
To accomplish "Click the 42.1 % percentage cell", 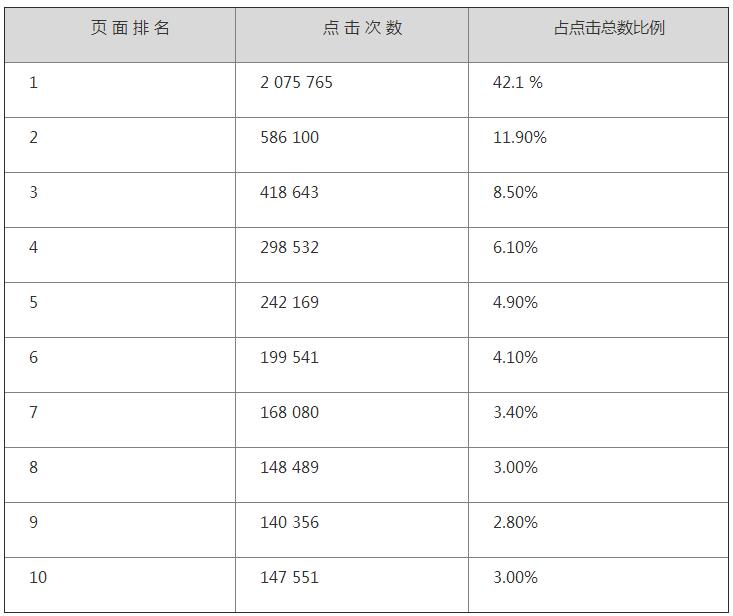I will point(518,83).
